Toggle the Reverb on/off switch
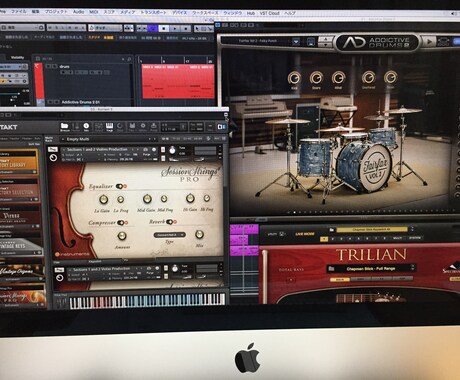 [171, 222]
